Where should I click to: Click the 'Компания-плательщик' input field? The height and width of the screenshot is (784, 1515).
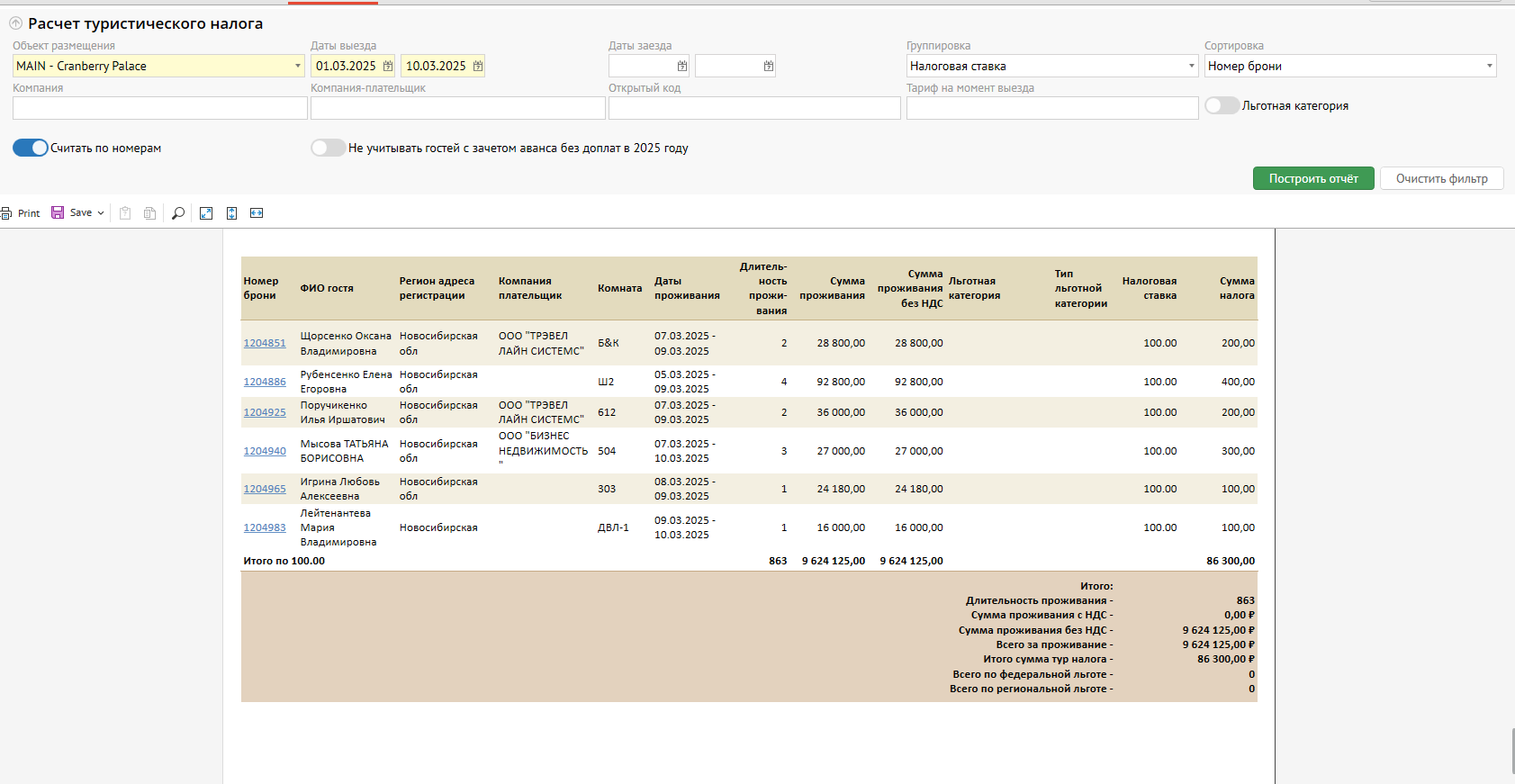click(x=457, y=108)
